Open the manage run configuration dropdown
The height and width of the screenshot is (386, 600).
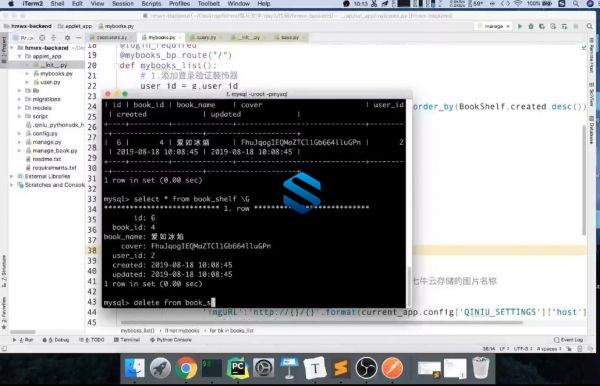coord(493,26)
